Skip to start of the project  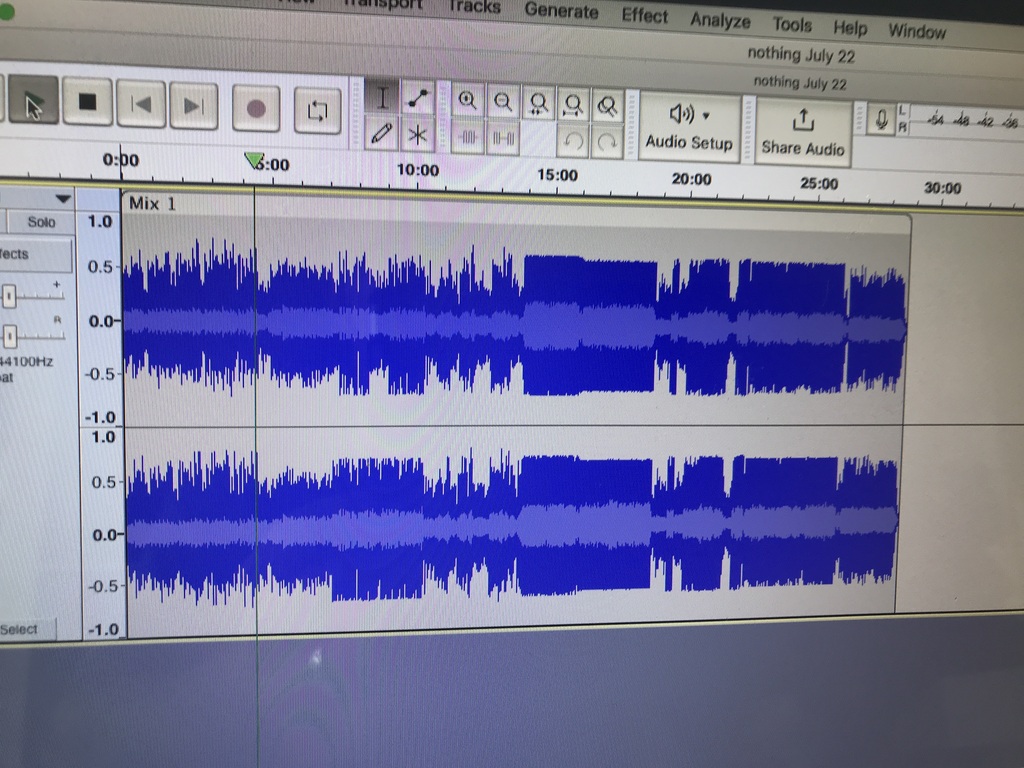141,104
